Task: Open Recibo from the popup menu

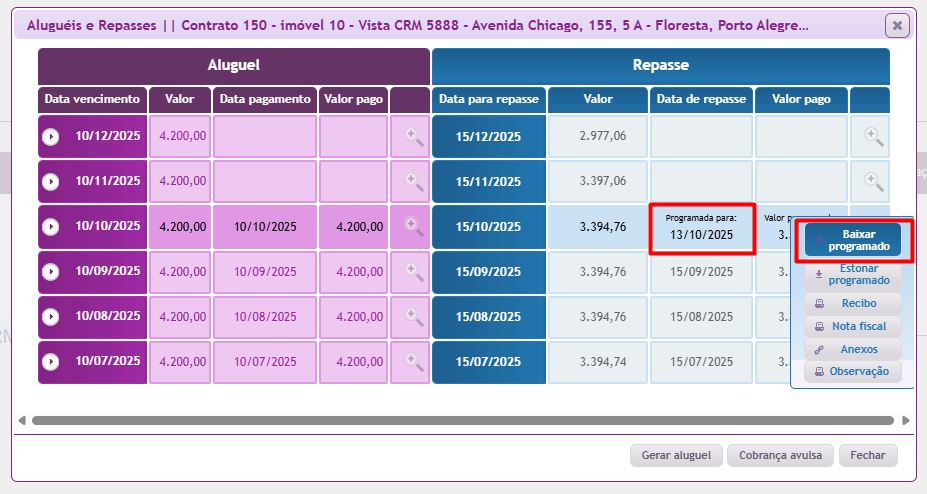Action: coord(852,303)
